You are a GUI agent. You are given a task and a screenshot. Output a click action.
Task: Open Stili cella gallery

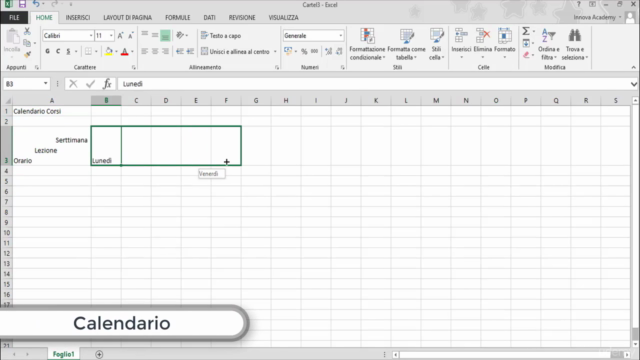pos(436,45)
